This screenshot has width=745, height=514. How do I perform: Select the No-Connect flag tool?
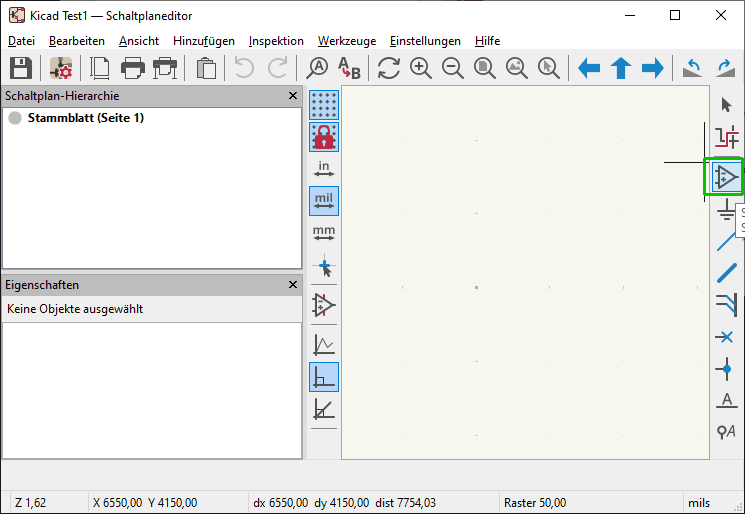click(x=726, y=337)
